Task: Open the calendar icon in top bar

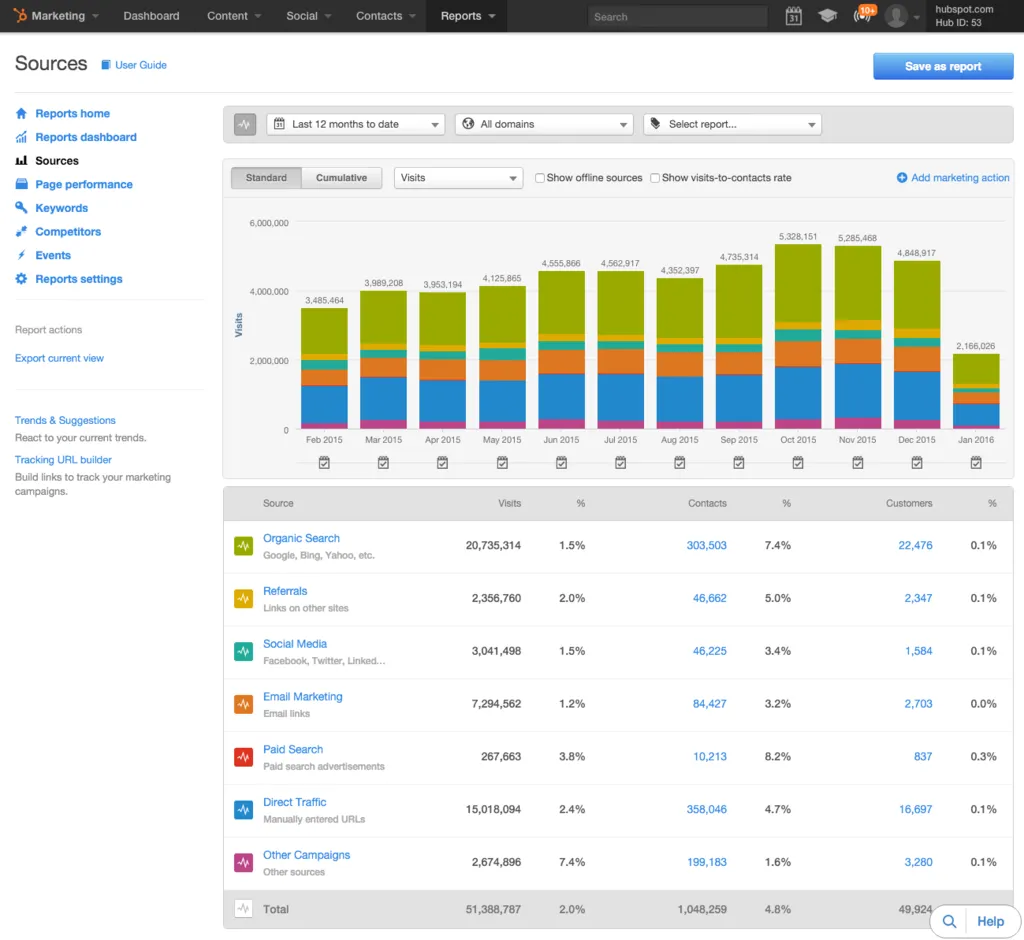Action: pyautogui.click(x=793, y=16)
